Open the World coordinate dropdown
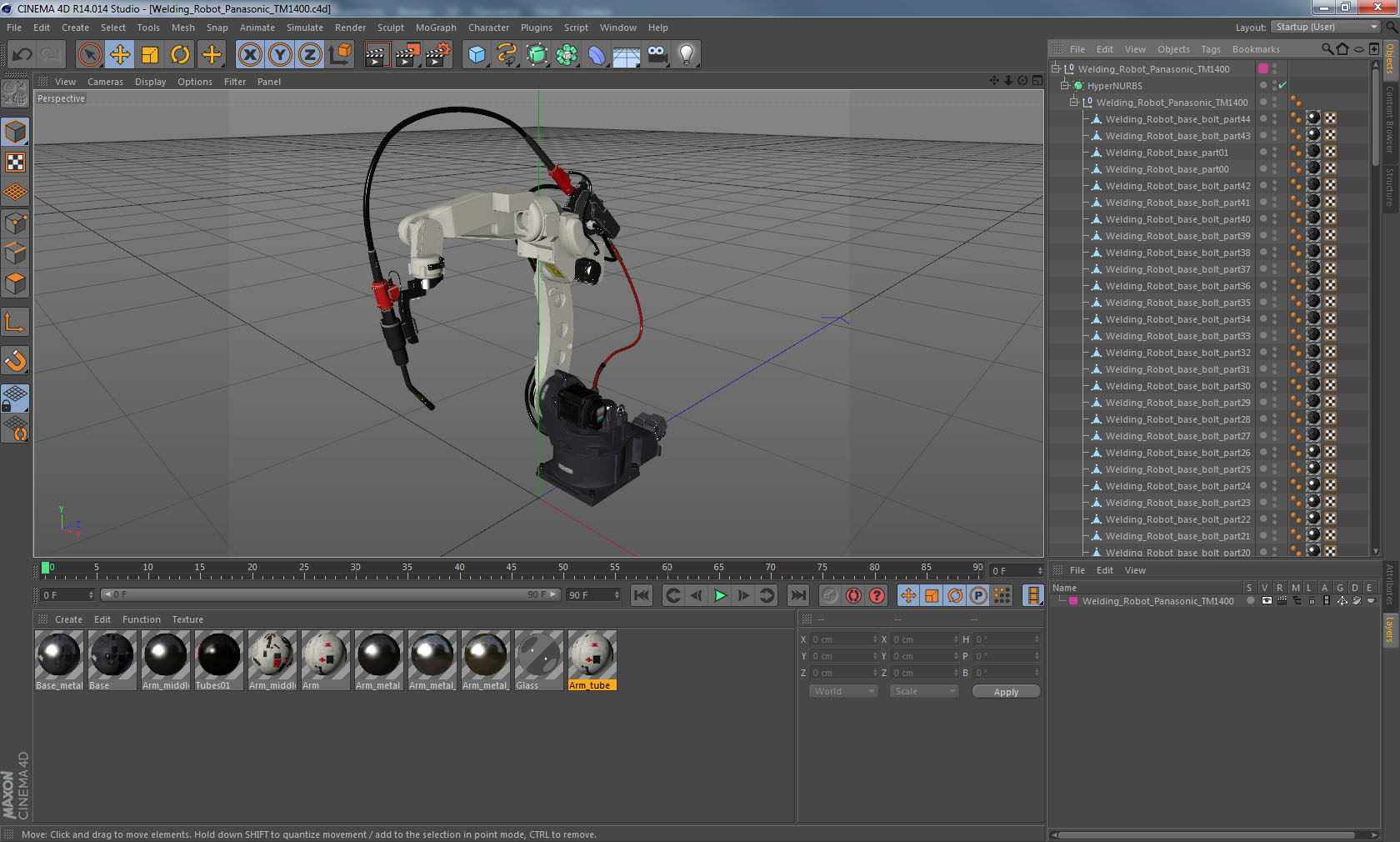The image size is (1400, 842). [843, 692]
